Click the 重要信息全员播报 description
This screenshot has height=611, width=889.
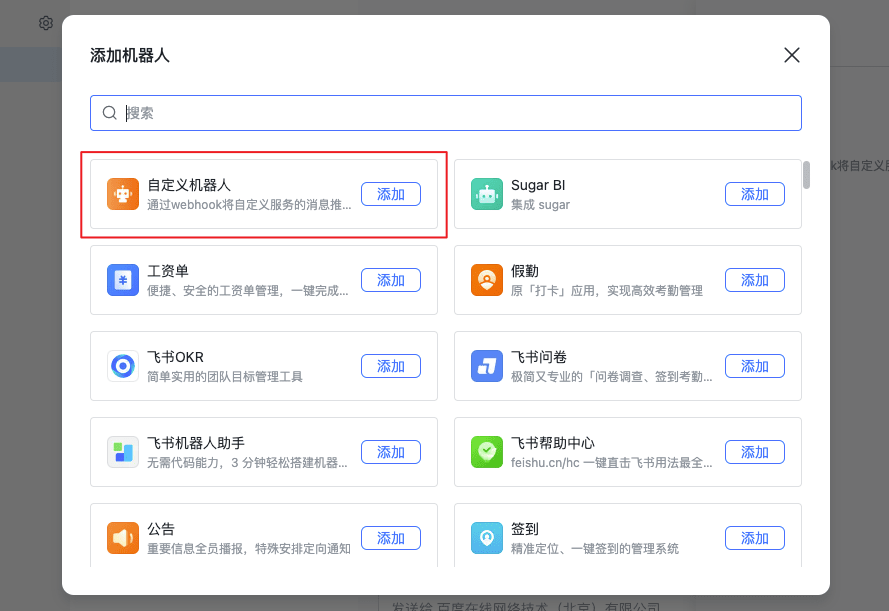249,549
